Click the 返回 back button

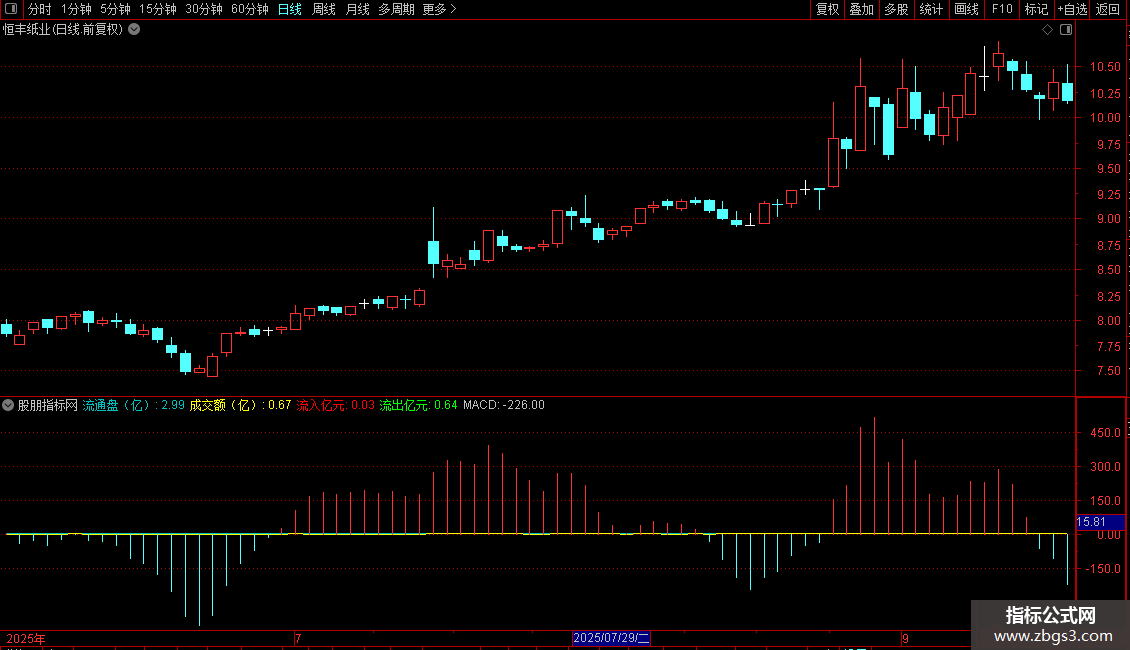[1108, 9]
